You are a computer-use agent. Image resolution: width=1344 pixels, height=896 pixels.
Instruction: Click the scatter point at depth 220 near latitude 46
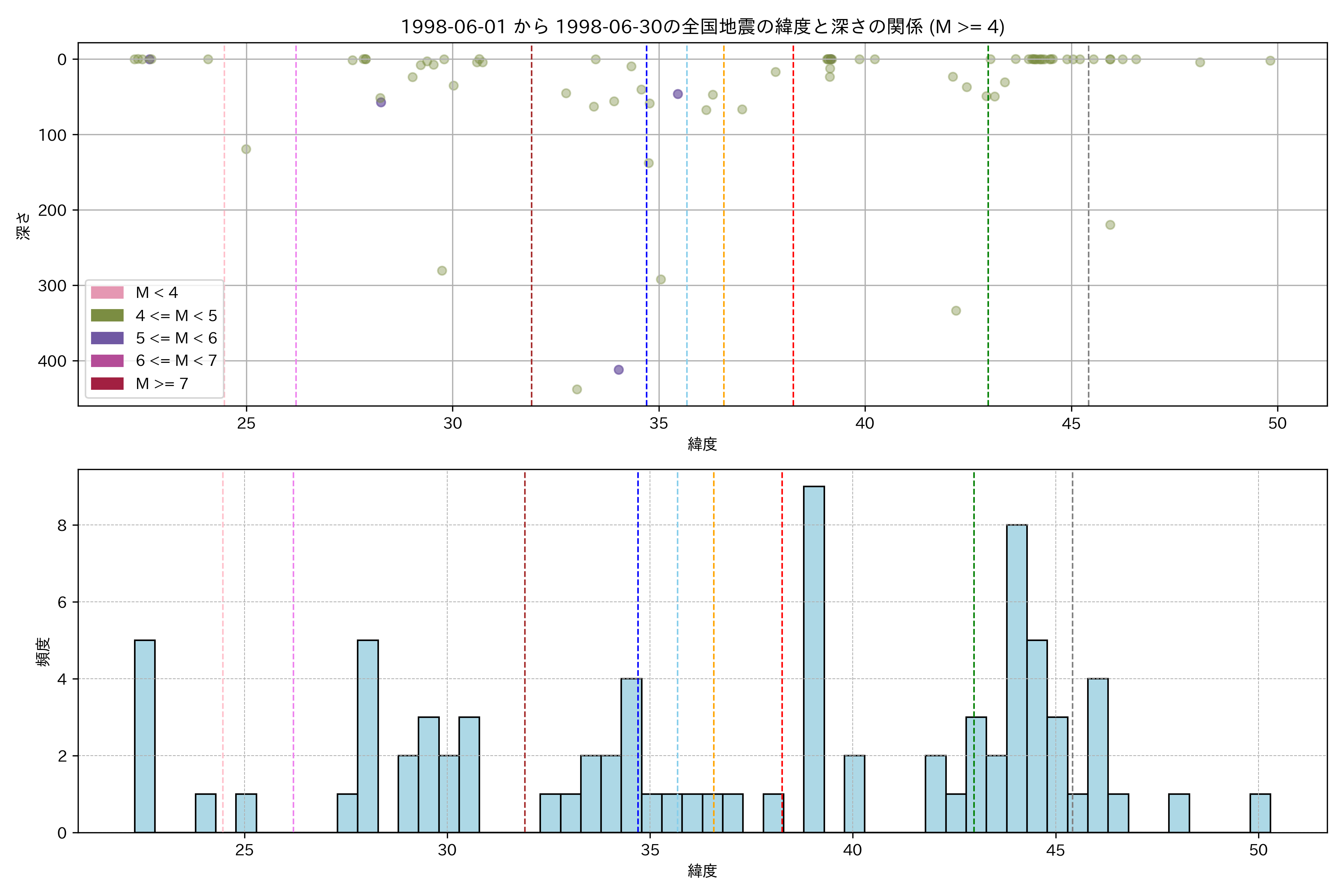click(x=1110, y=225)
